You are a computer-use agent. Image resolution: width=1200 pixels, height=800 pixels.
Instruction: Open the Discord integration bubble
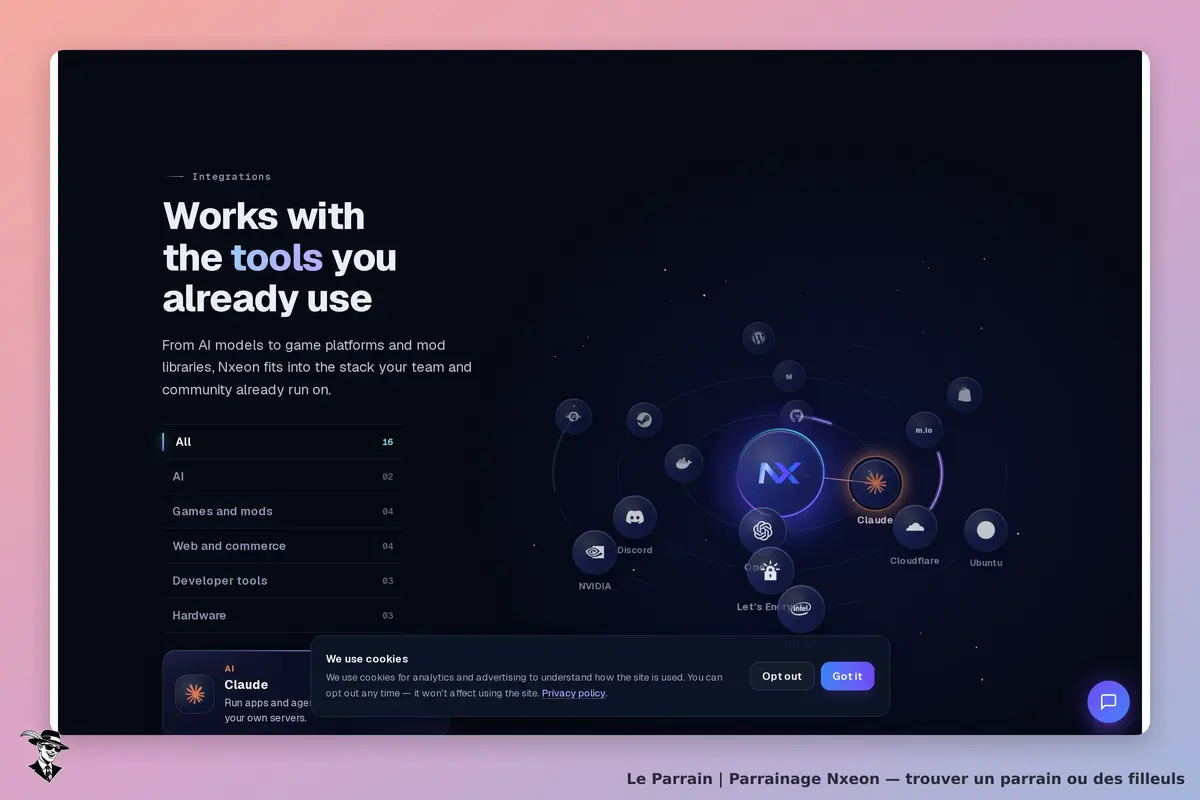(634, 518)
